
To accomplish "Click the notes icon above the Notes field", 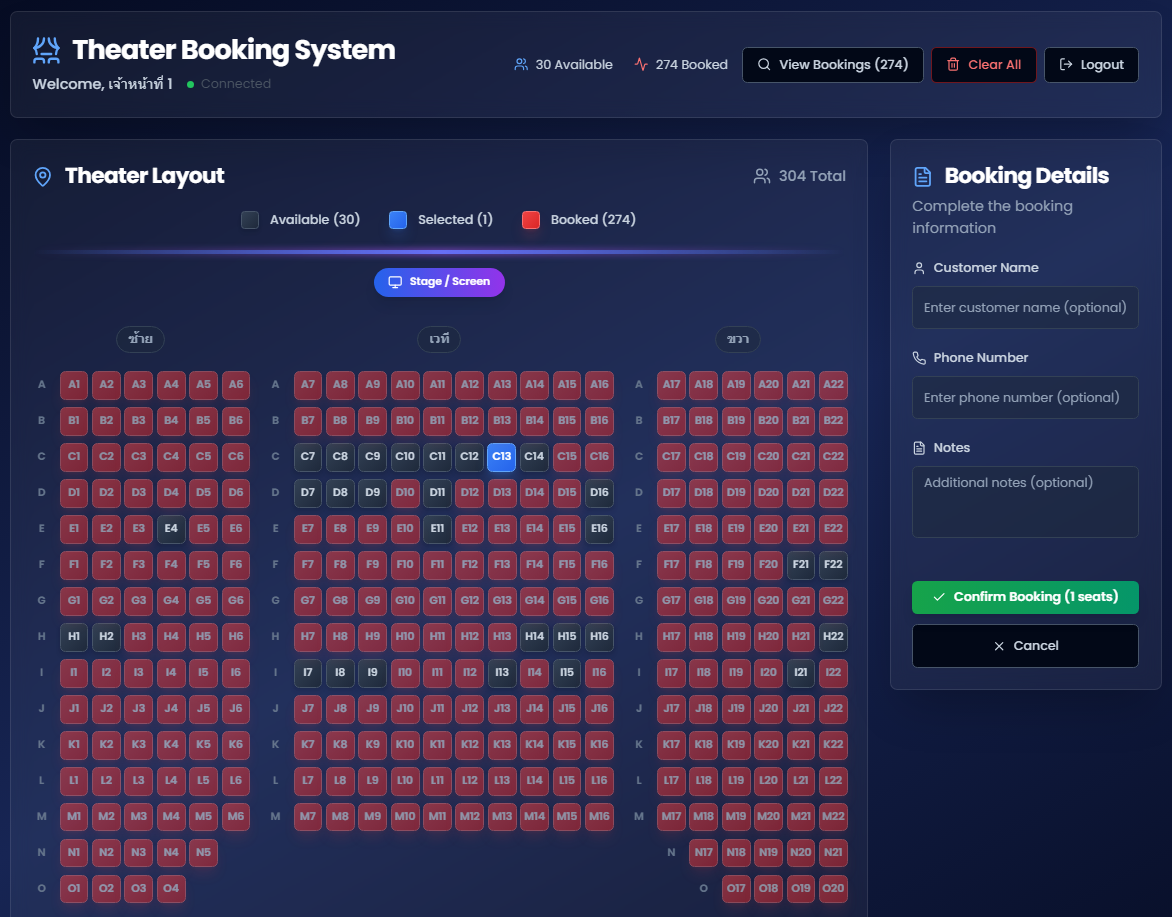I will (x=918, y=447).
